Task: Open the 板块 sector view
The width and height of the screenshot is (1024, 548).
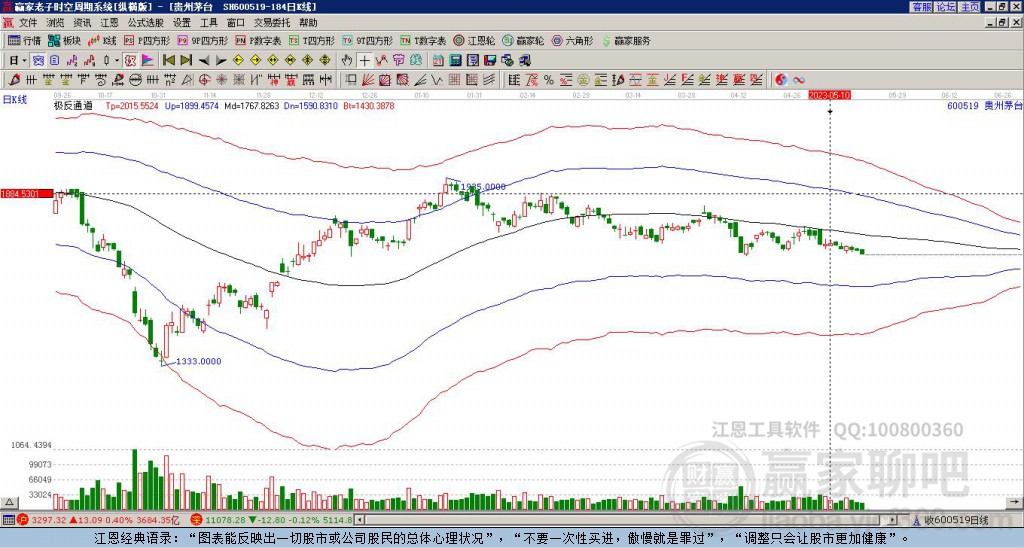Action: 65,40
